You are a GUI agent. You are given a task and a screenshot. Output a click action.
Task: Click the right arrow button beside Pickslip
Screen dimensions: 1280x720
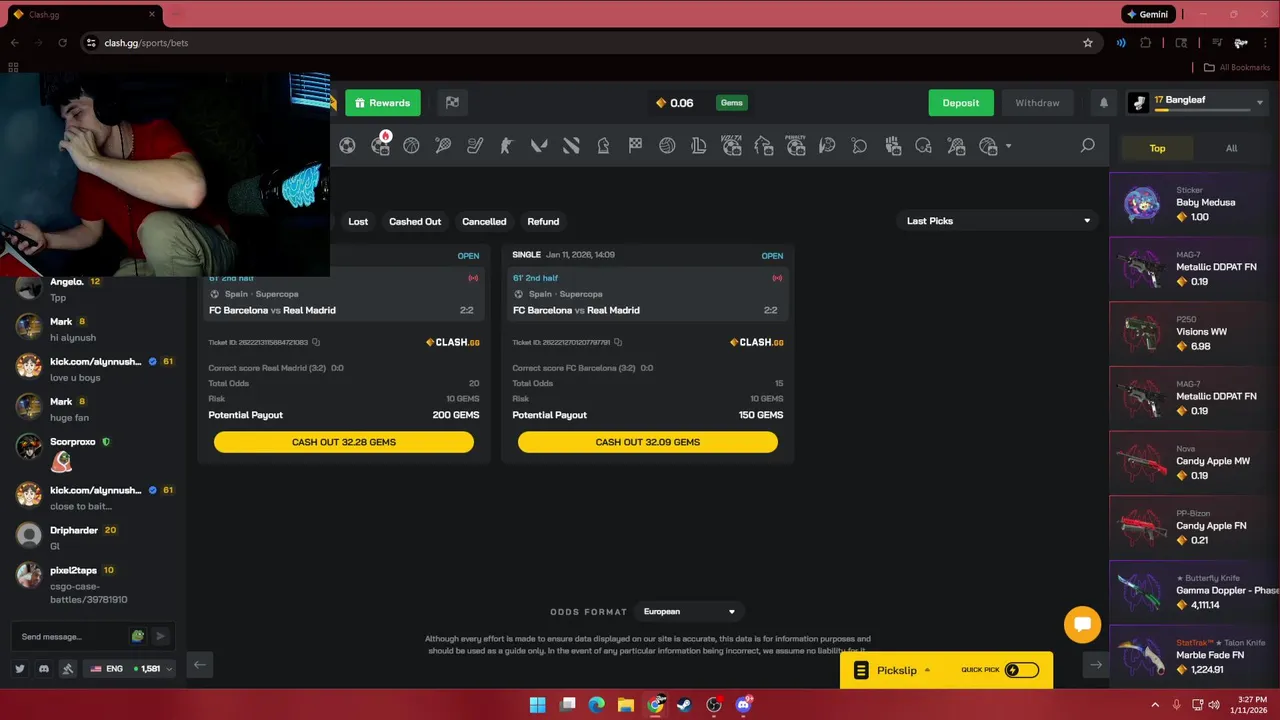[1096, 665]
